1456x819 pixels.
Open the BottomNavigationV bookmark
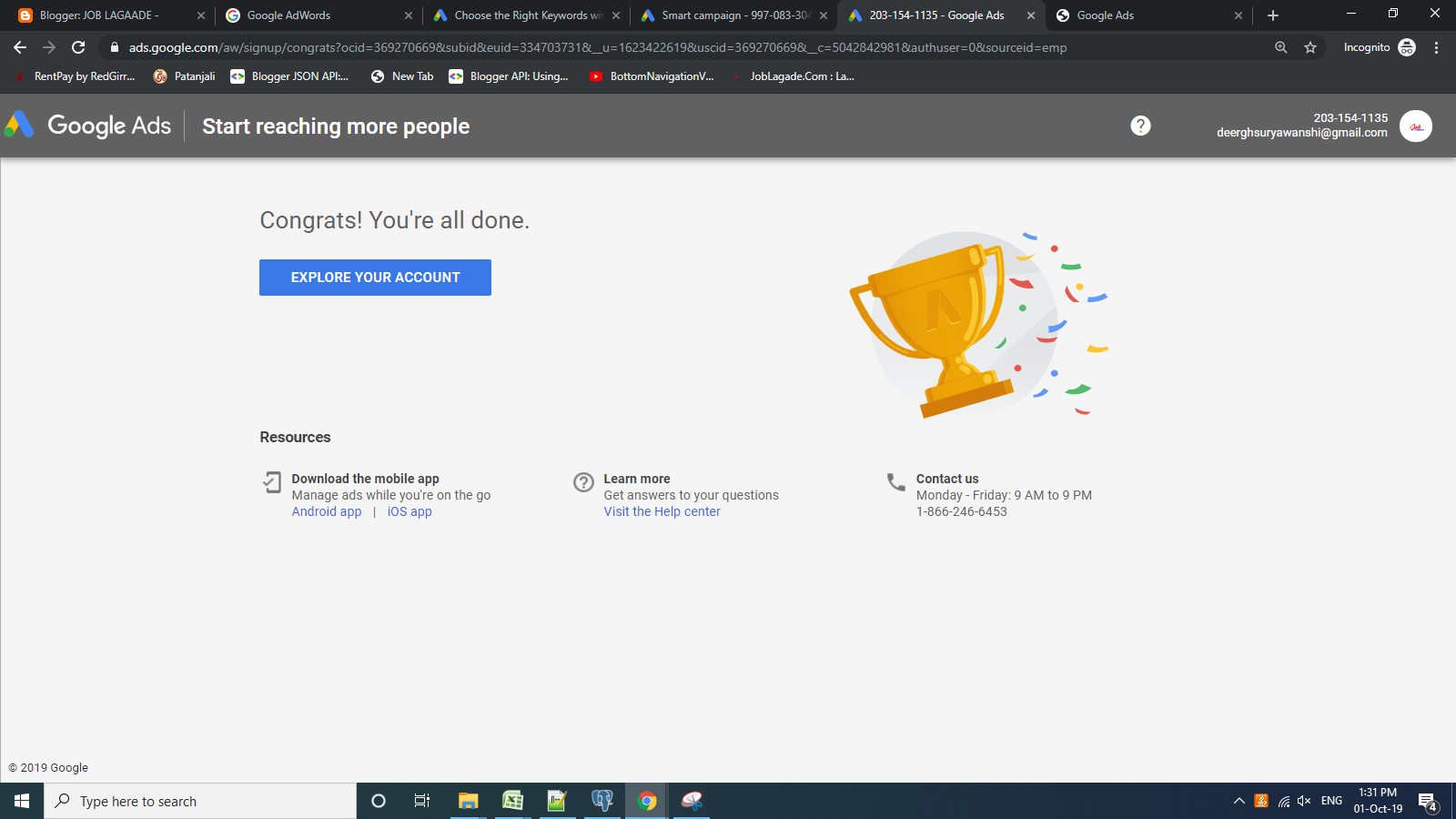pos(652,76)
